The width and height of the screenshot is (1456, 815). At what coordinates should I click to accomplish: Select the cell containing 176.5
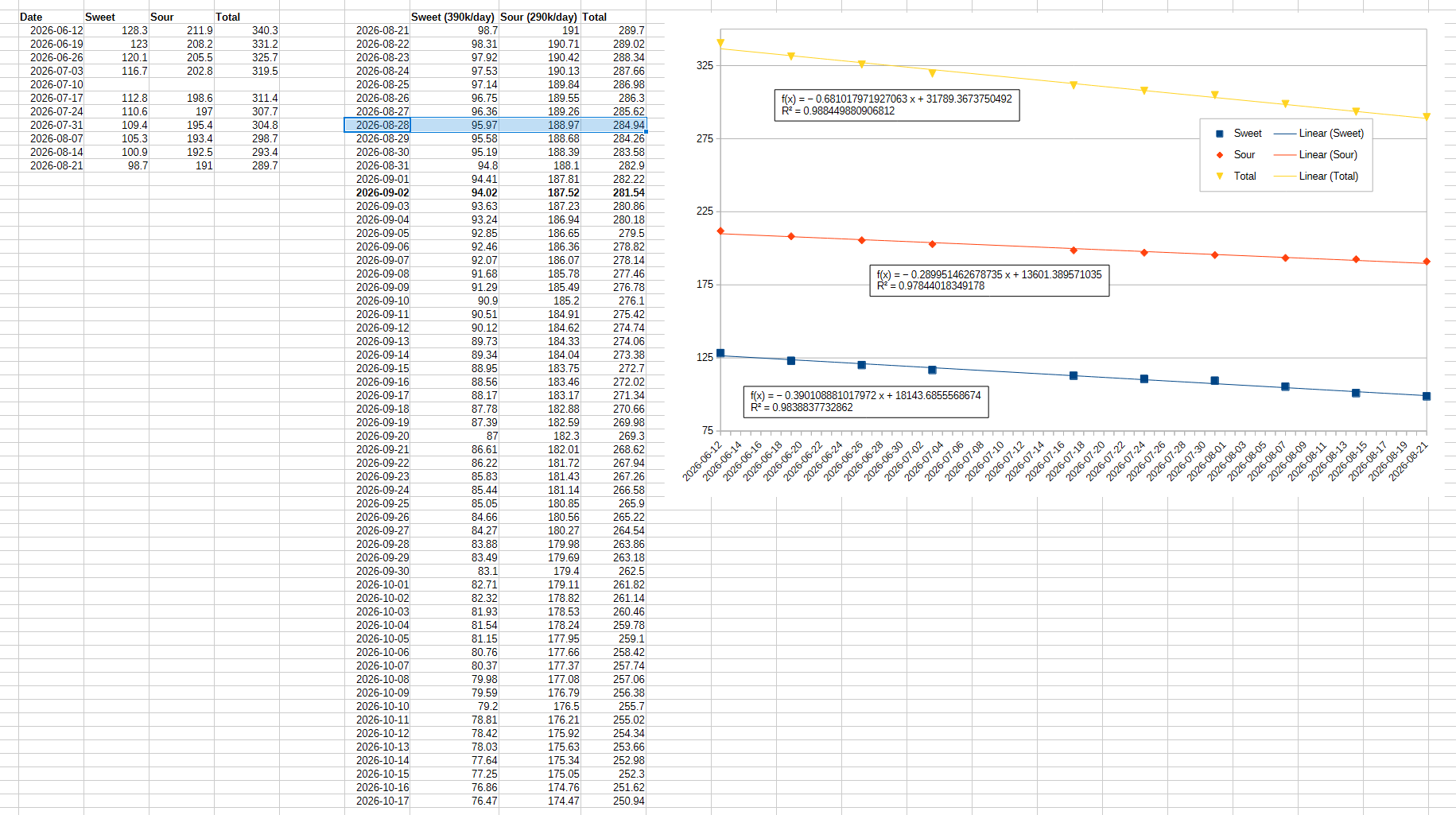tap(539, 706)
